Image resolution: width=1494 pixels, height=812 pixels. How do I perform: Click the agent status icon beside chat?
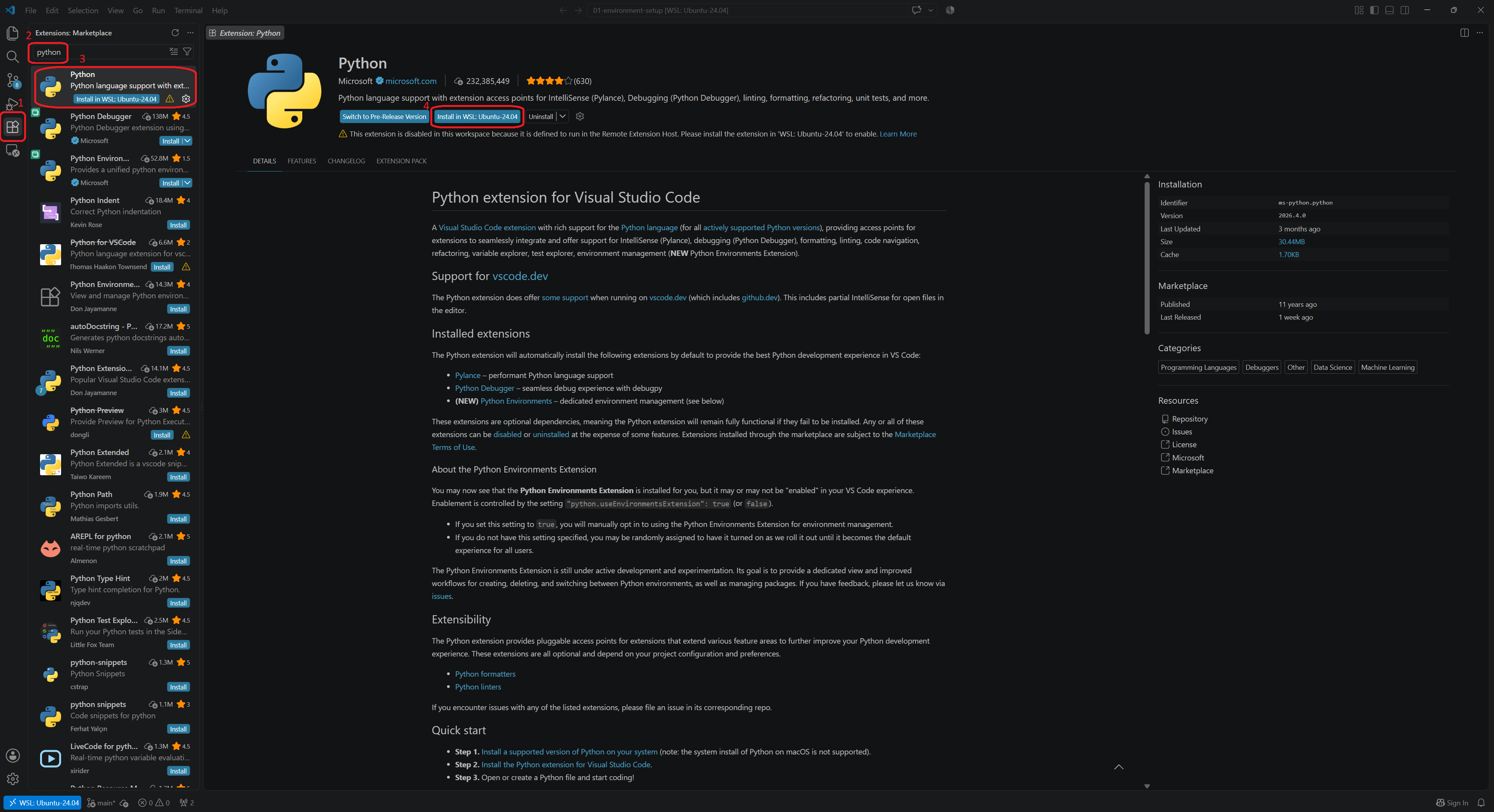pyautogui.click(x=950, y=10)
